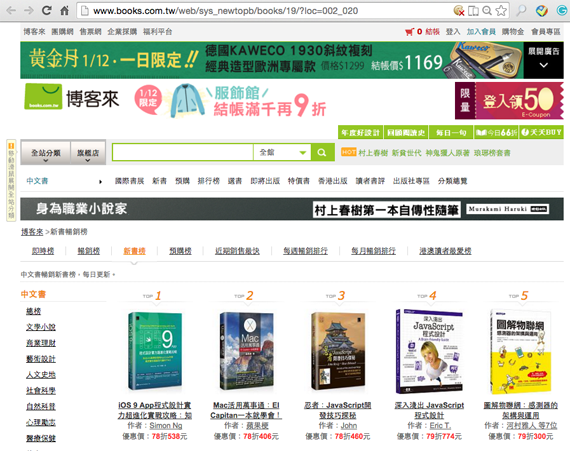Click the browser back arrow
The height and width of the screenshot is (451, 570).
(x=11, y=11)
